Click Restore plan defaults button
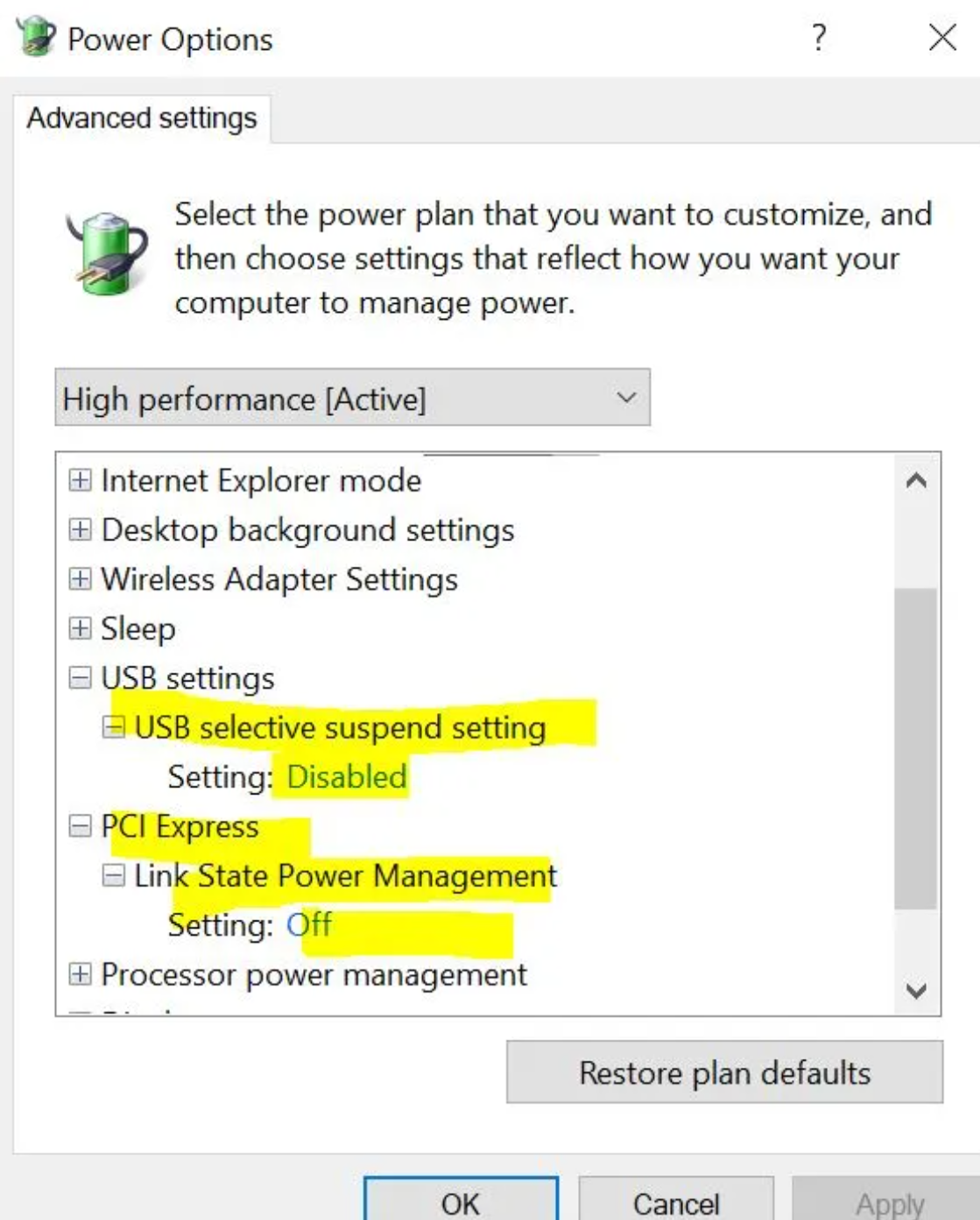 coord(724,1072)
